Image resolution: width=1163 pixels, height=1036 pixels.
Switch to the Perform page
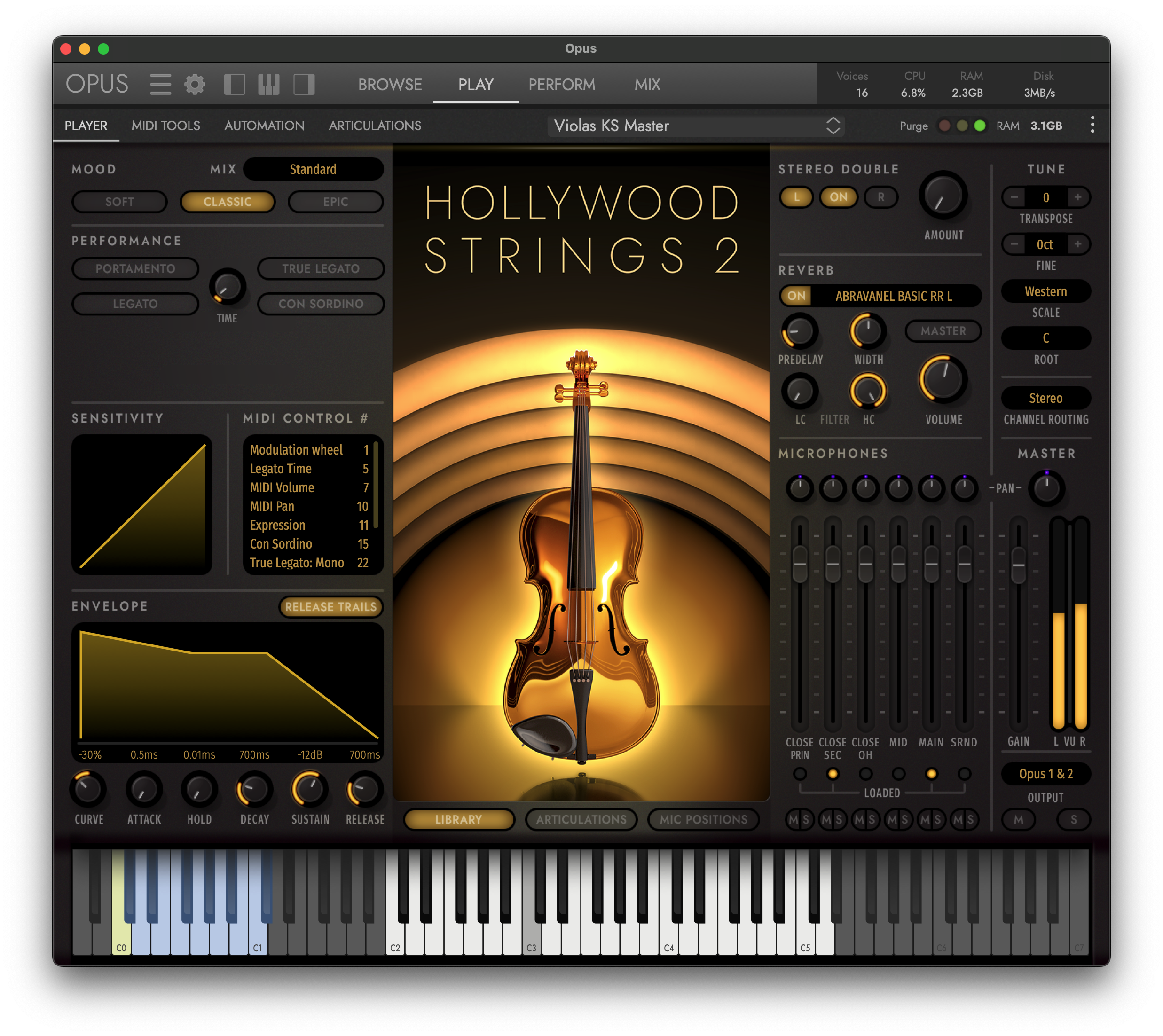pyautogui.click(x=562, y=84)
